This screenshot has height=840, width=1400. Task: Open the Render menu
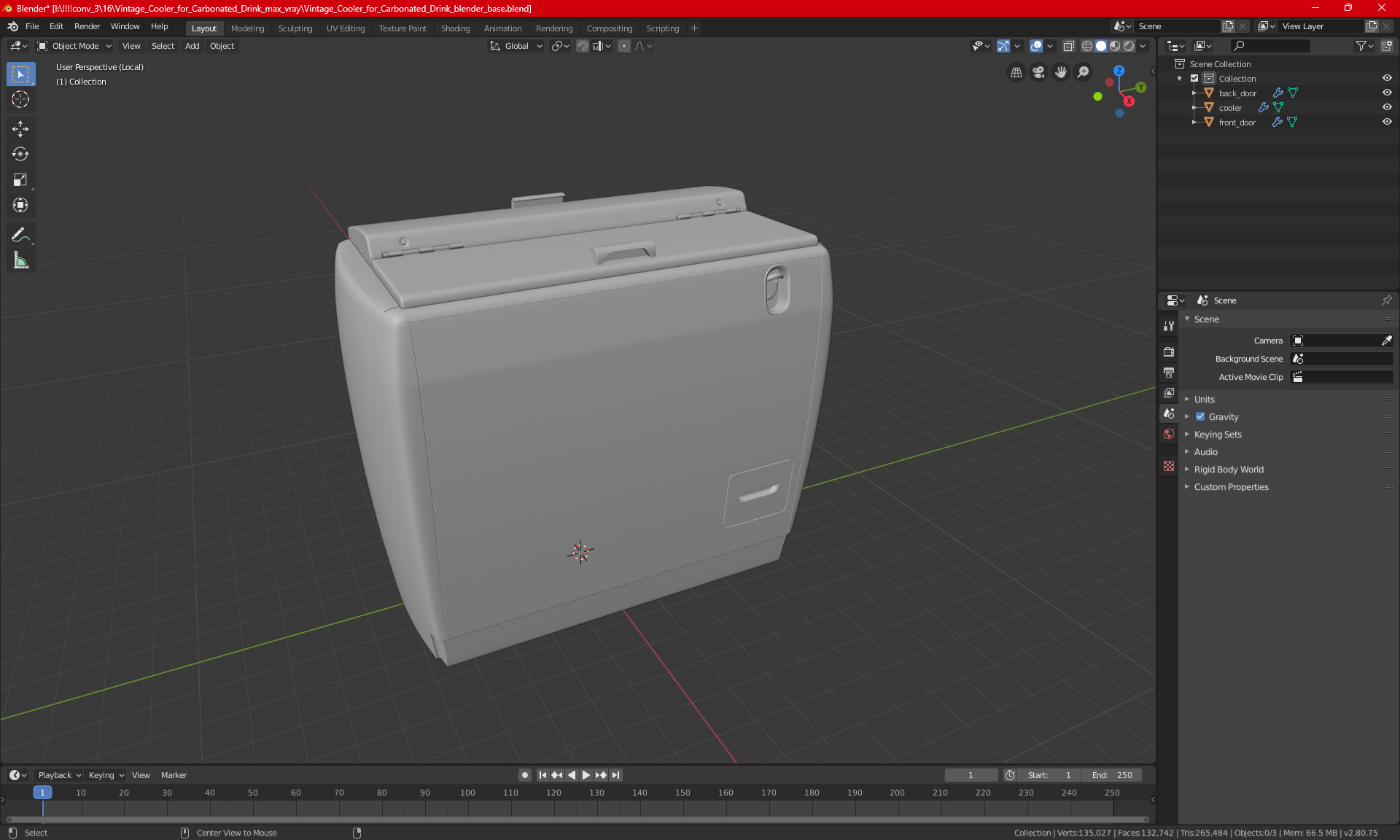[87, 26]
